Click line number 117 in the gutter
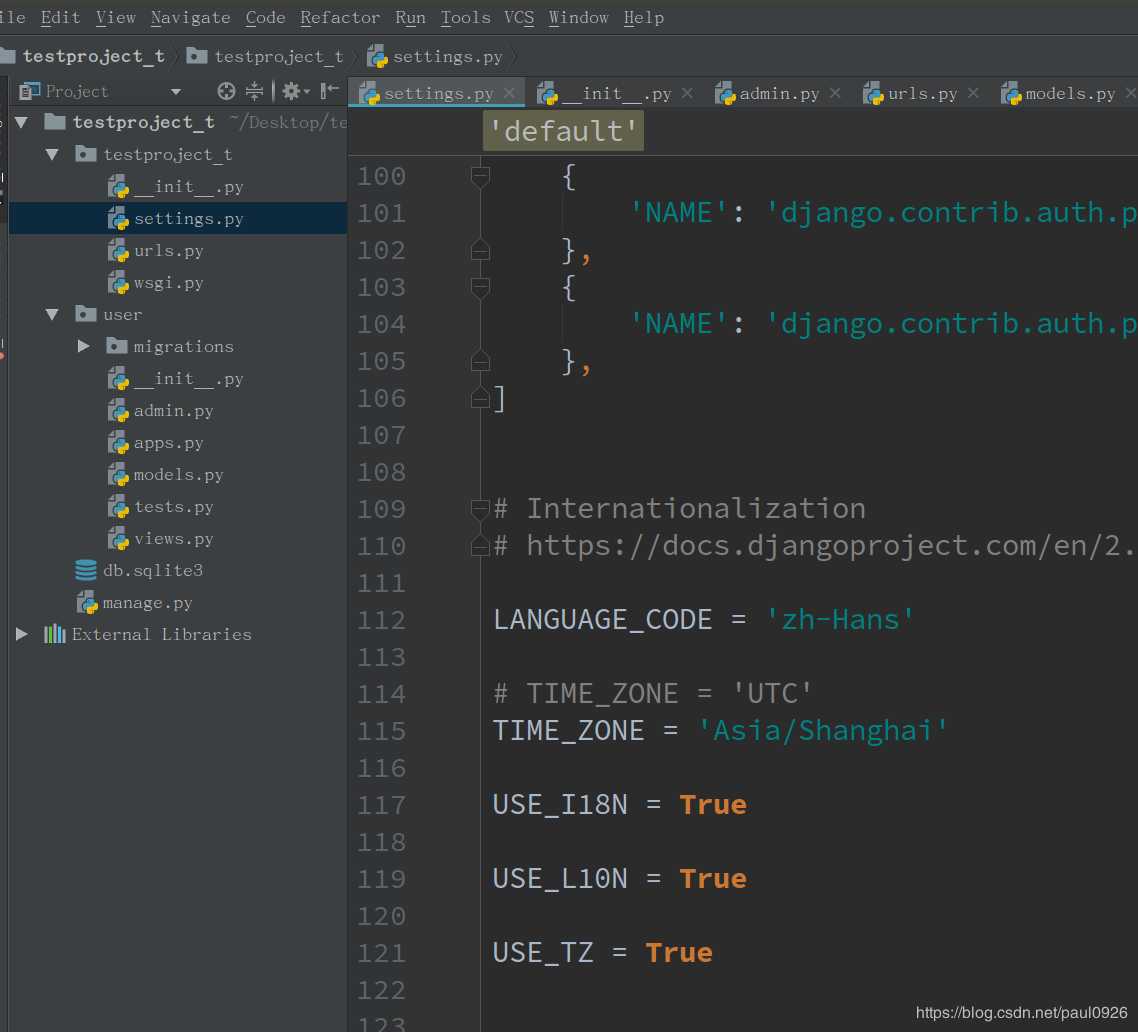Viewport: 1138px width, 1032px height. point(381,805)
